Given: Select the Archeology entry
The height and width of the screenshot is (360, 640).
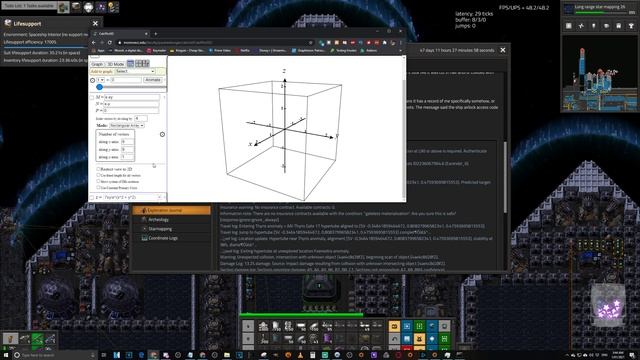Looking at the screenshot, I should (x=171, y=220).
